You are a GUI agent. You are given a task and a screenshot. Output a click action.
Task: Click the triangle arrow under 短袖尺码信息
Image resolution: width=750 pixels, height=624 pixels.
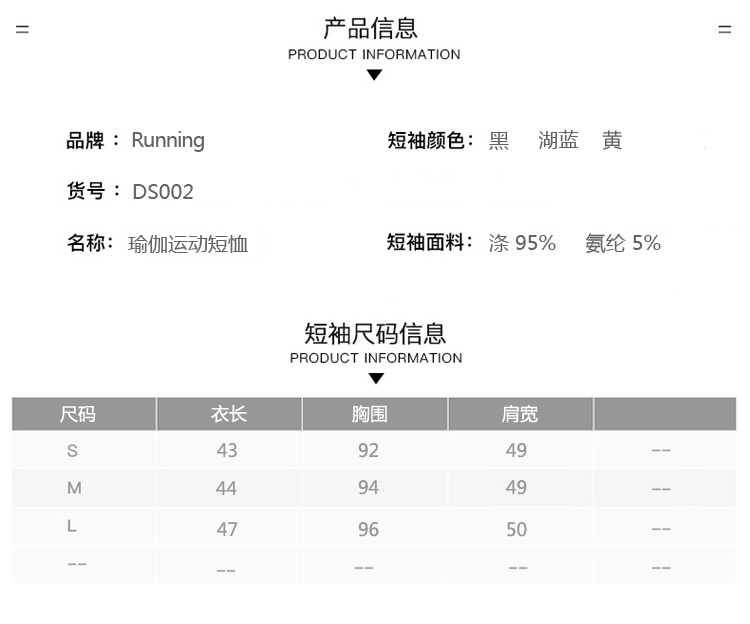click(x=376, y=379)
